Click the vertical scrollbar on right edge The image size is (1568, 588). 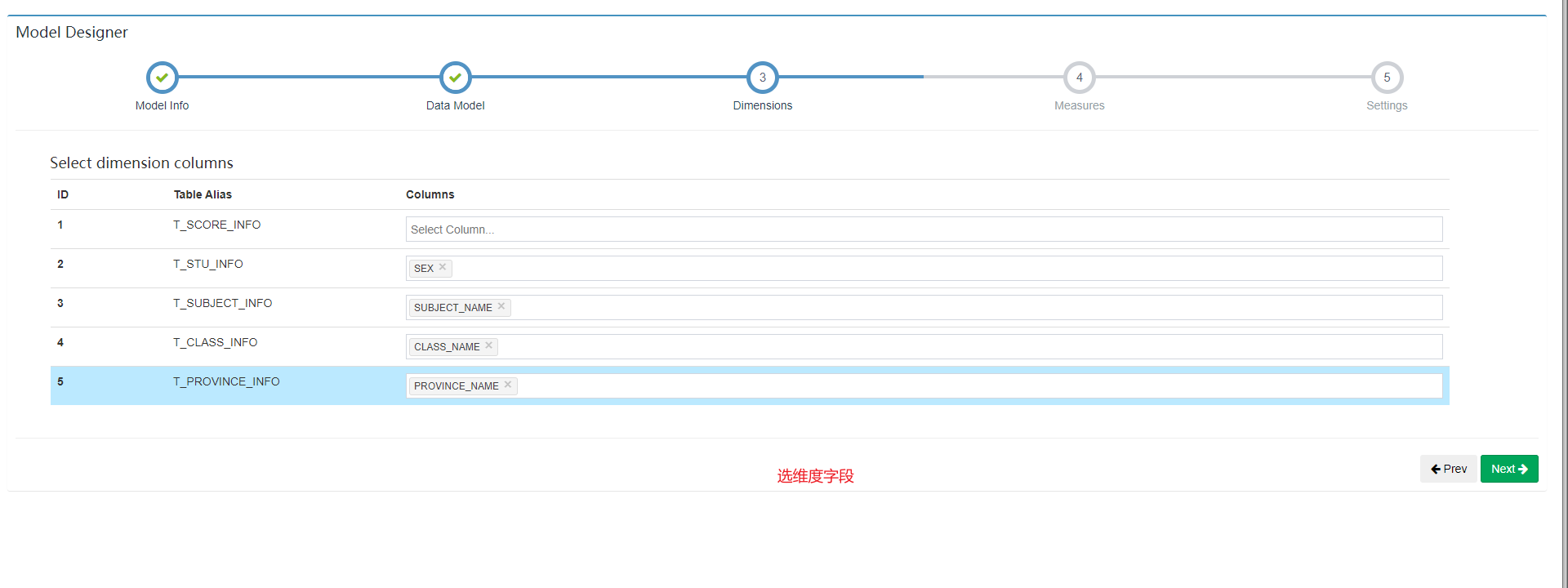point(1564,294)
